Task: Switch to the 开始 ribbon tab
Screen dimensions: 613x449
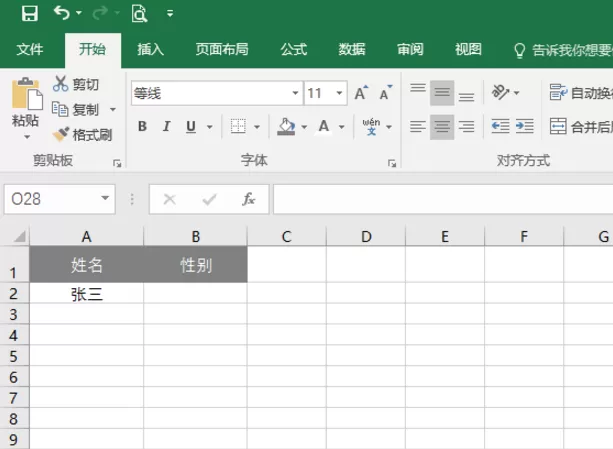Action: (92, 49)
